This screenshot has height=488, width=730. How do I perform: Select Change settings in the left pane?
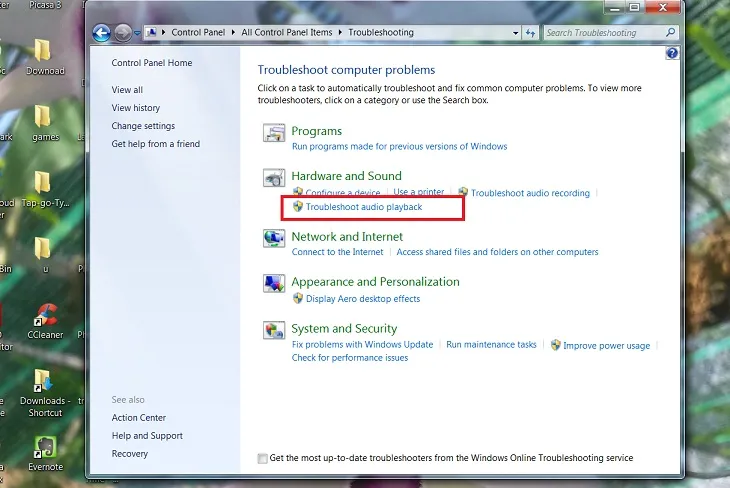tap(143, 126)
